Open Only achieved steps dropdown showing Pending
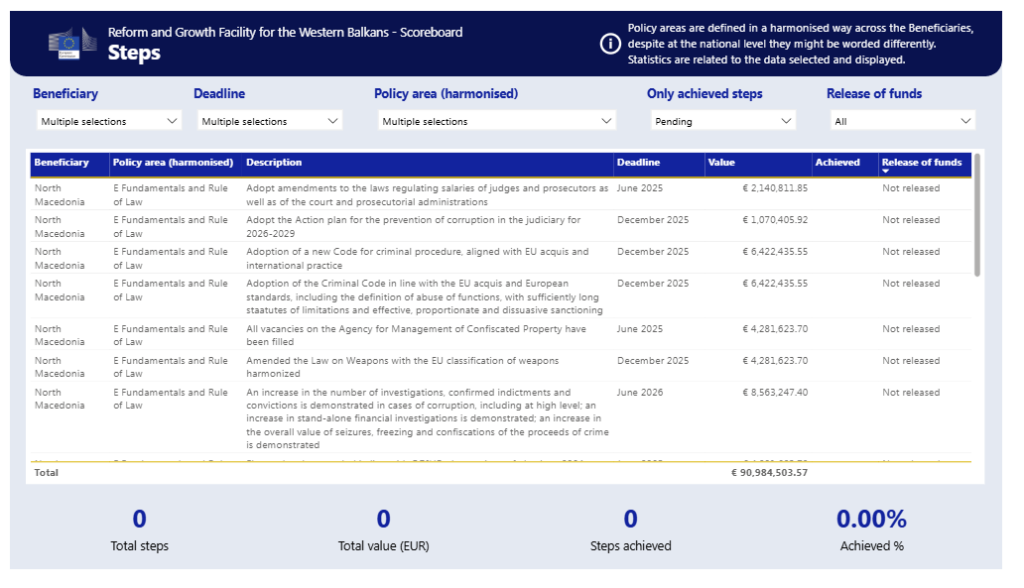The width and height of the screenshot is (1024, 588). tap(720, 121)
